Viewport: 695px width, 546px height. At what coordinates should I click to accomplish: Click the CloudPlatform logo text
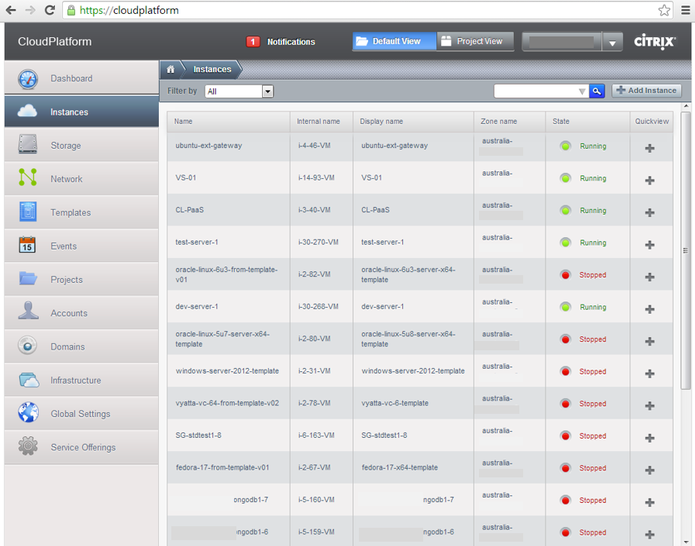point(55,42)
